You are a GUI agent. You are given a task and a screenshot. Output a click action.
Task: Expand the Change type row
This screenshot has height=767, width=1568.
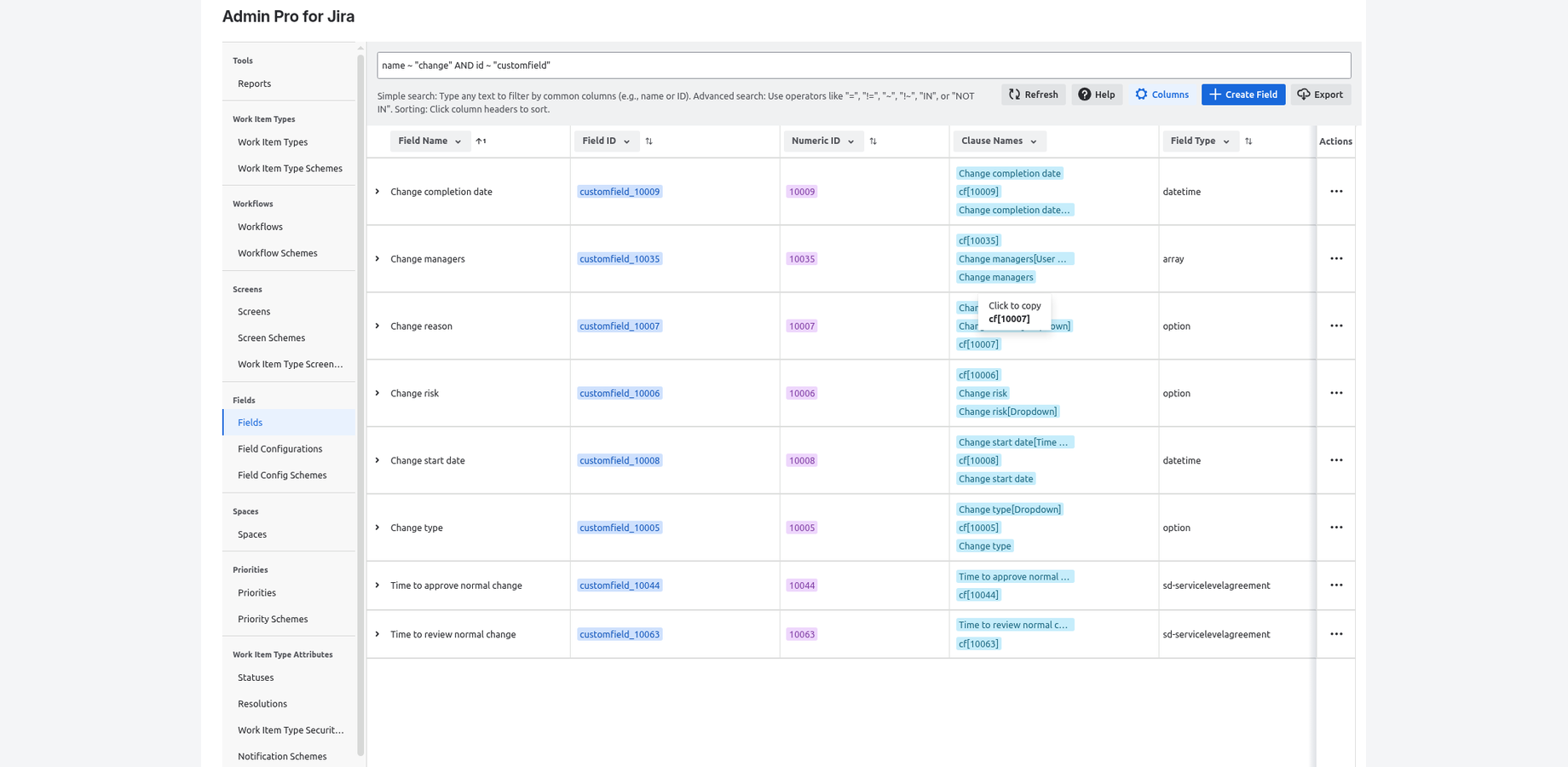pos(378,528)
